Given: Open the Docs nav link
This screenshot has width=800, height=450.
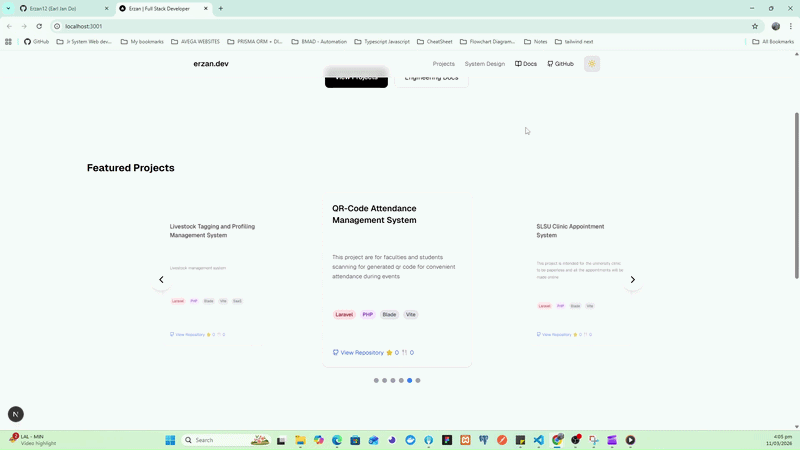Looking at the screenshot, I should coord(526,64).
